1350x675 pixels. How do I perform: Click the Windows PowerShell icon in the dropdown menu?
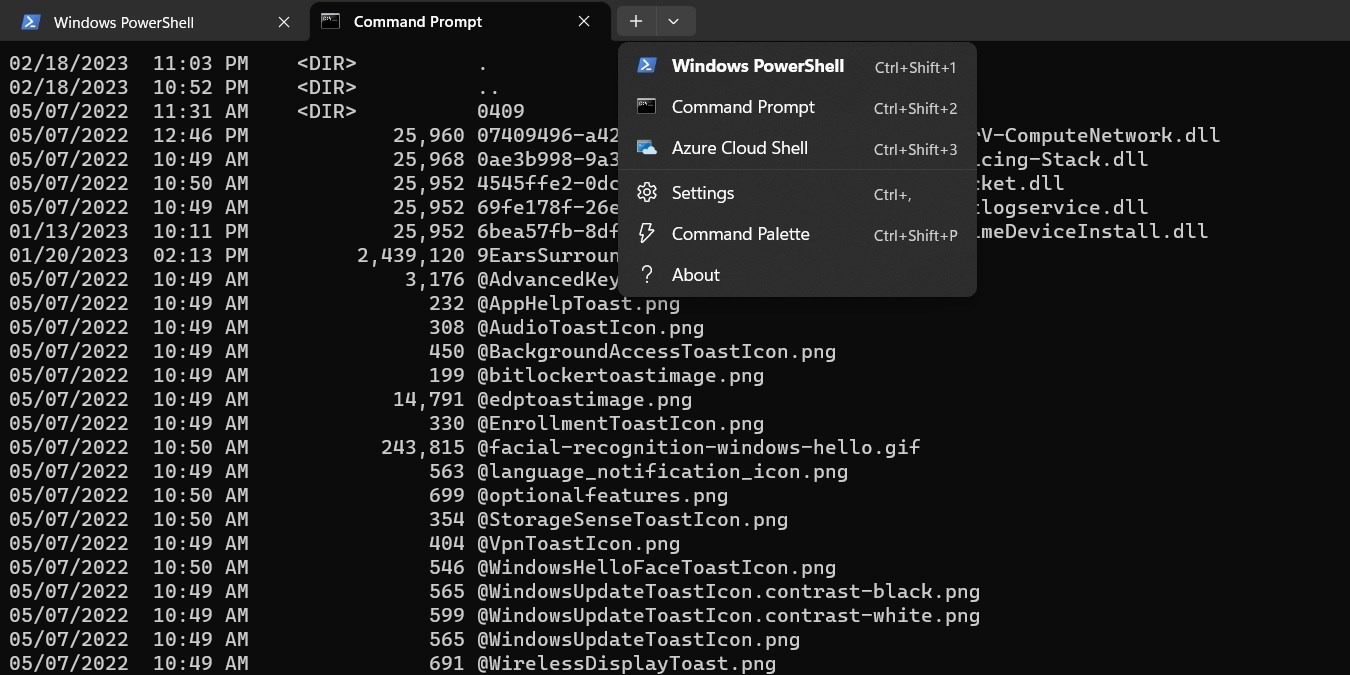[646, 66]
